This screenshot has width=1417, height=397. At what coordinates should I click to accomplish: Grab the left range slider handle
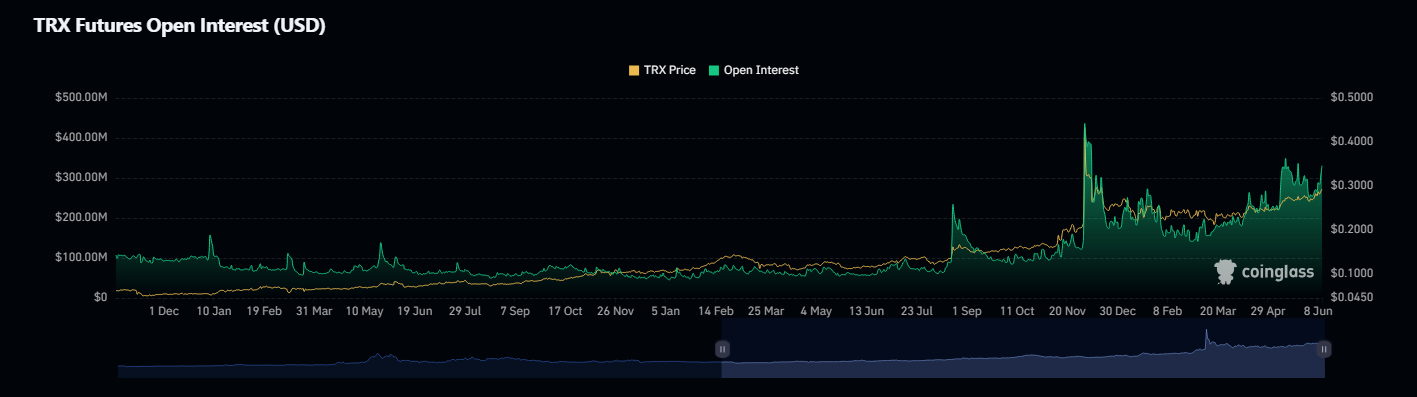[722, 349]
